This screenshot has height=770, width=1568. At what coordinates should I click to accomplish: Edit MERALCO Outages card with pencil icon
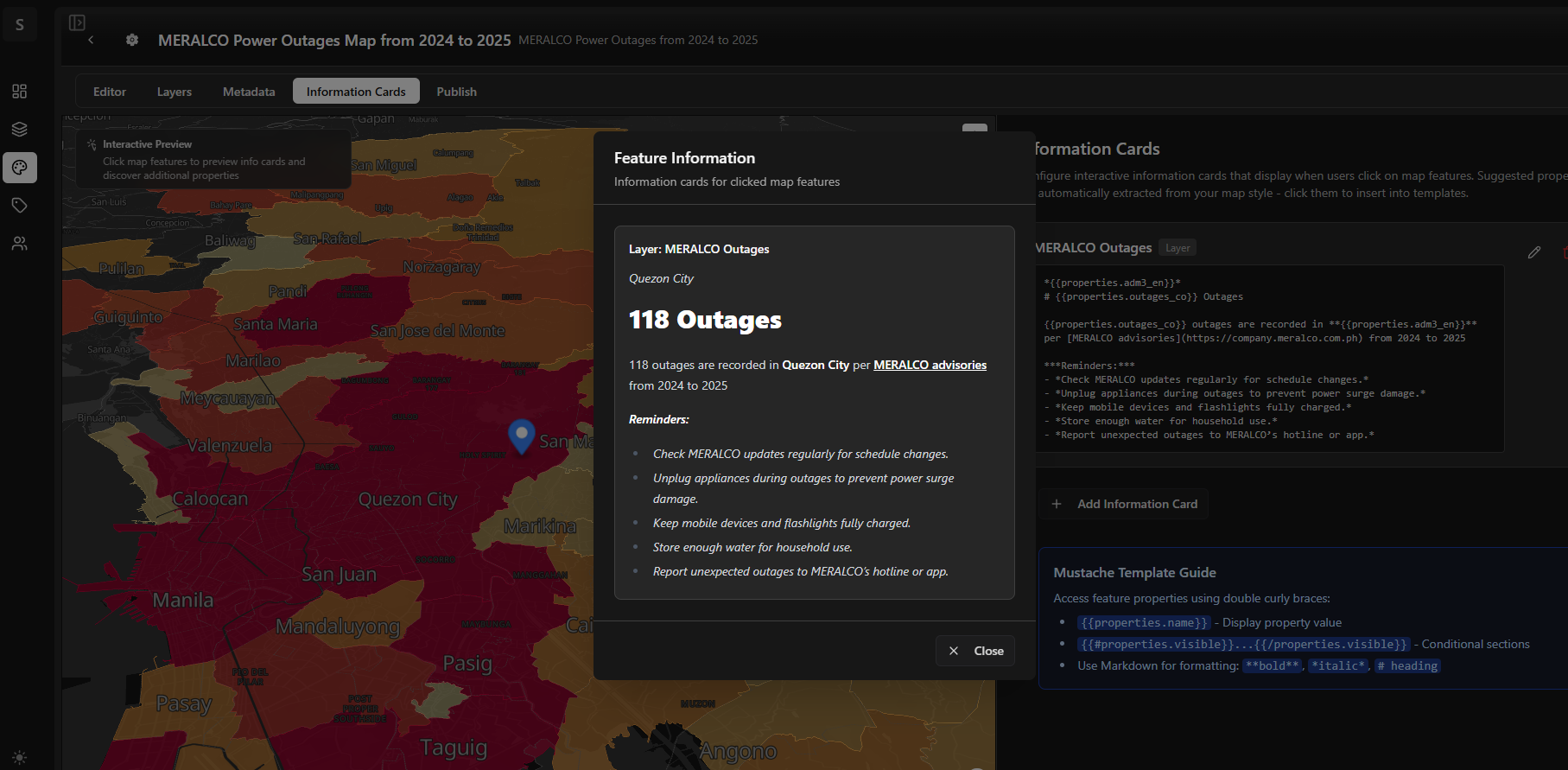pos(1533,252)
